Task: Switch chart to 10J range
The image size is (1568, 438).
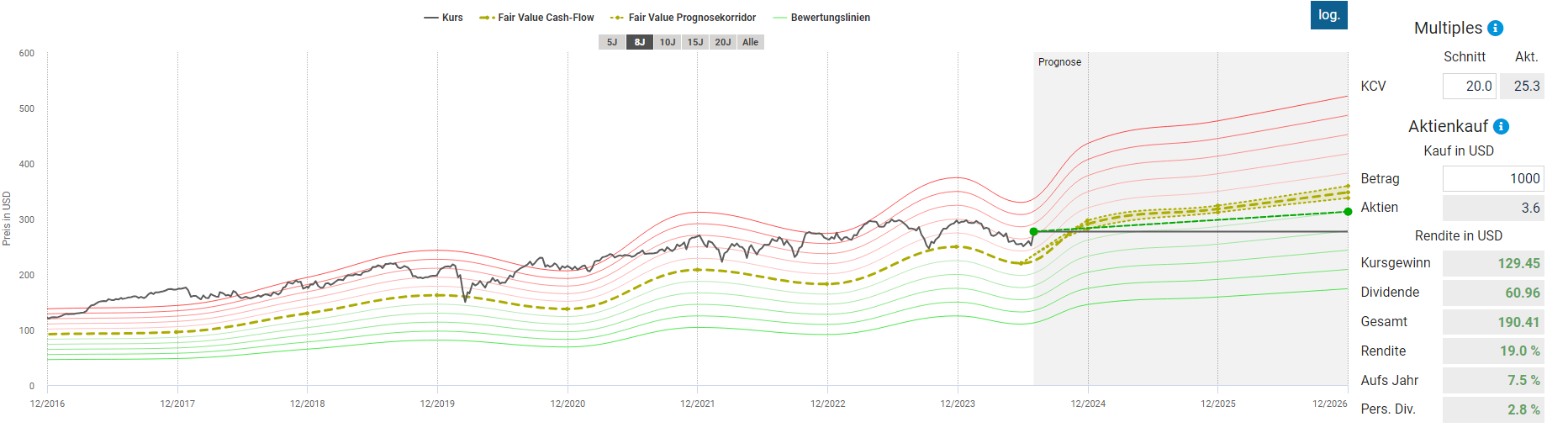Action: coord(667,42)
